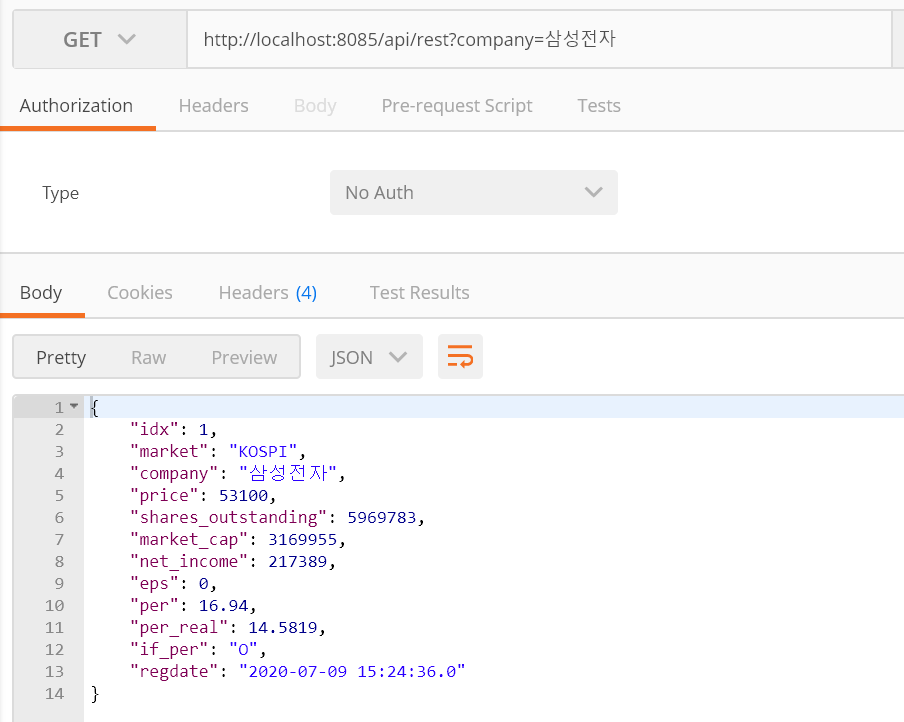
Task: Select the Pretty view button
Action: [61, 357]
